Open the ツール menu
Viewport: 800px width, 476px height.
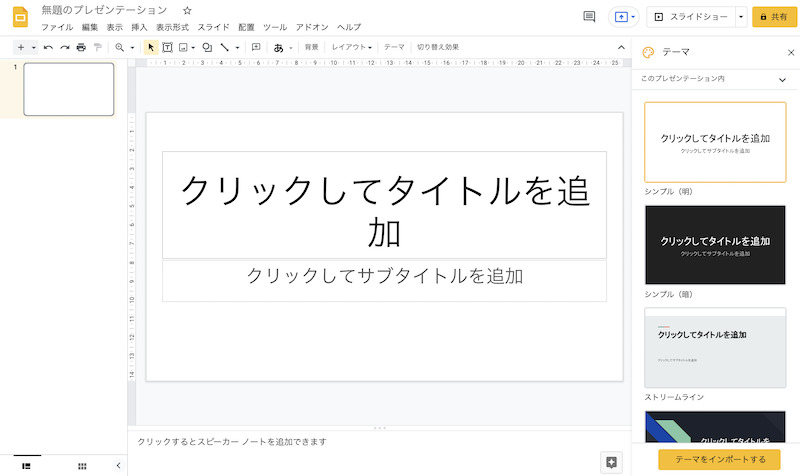click(x=275, y=27)
